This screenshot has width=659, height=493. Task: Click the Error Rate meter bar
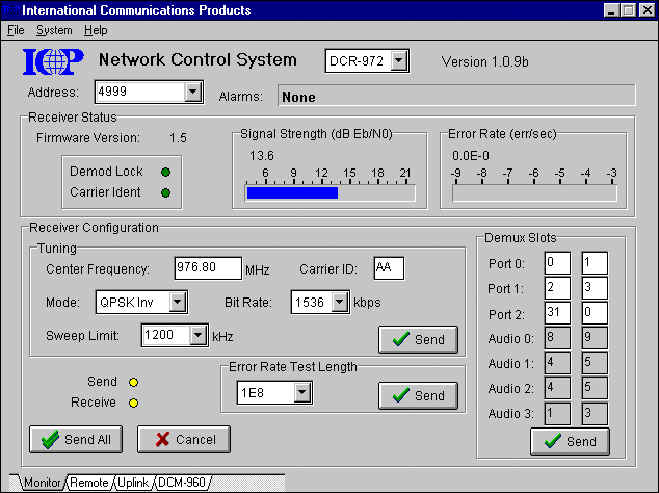pyautogui.click(x=534, y=193)
